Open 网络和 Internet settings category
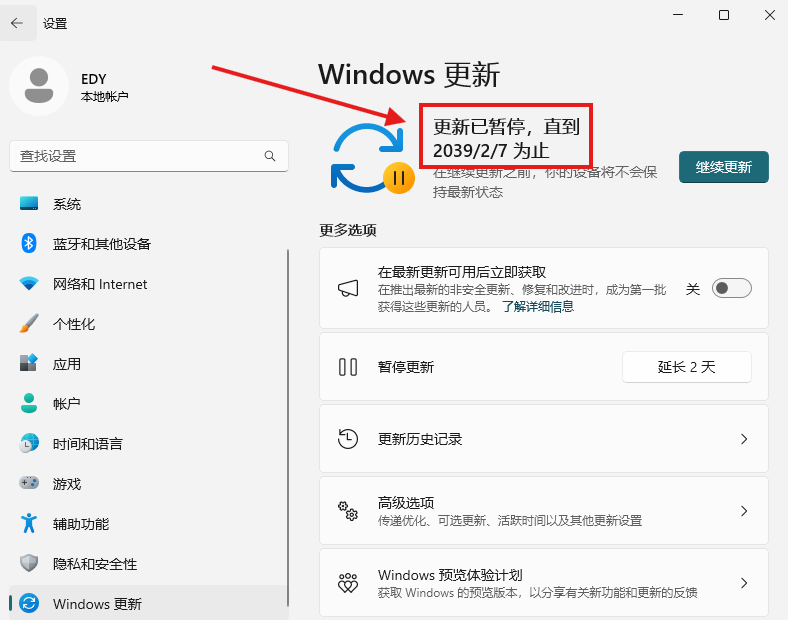The image size is (788, 620). point(149,284)
